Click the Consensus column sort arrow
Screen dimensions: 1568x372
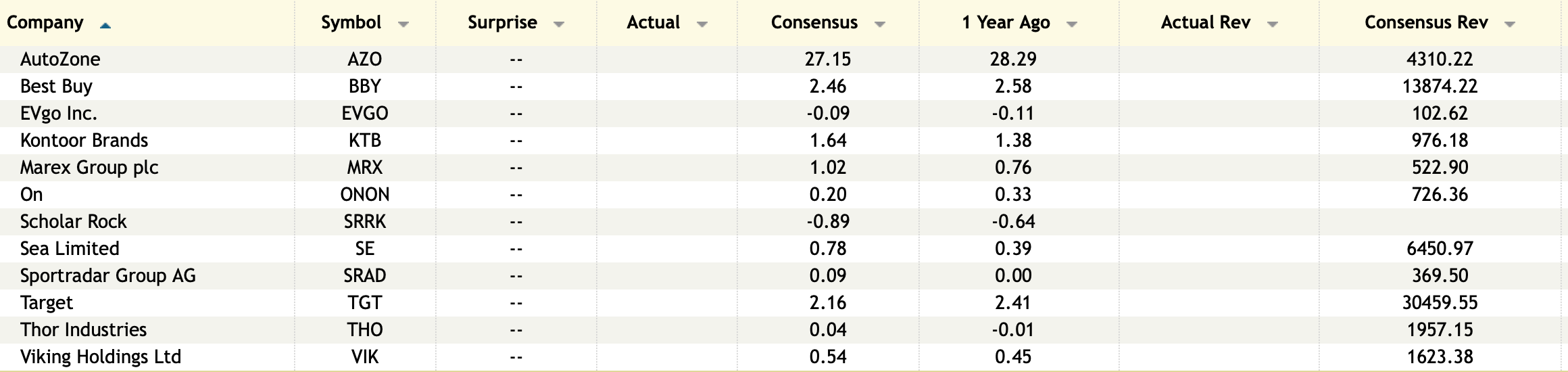(x=880, y=24)
